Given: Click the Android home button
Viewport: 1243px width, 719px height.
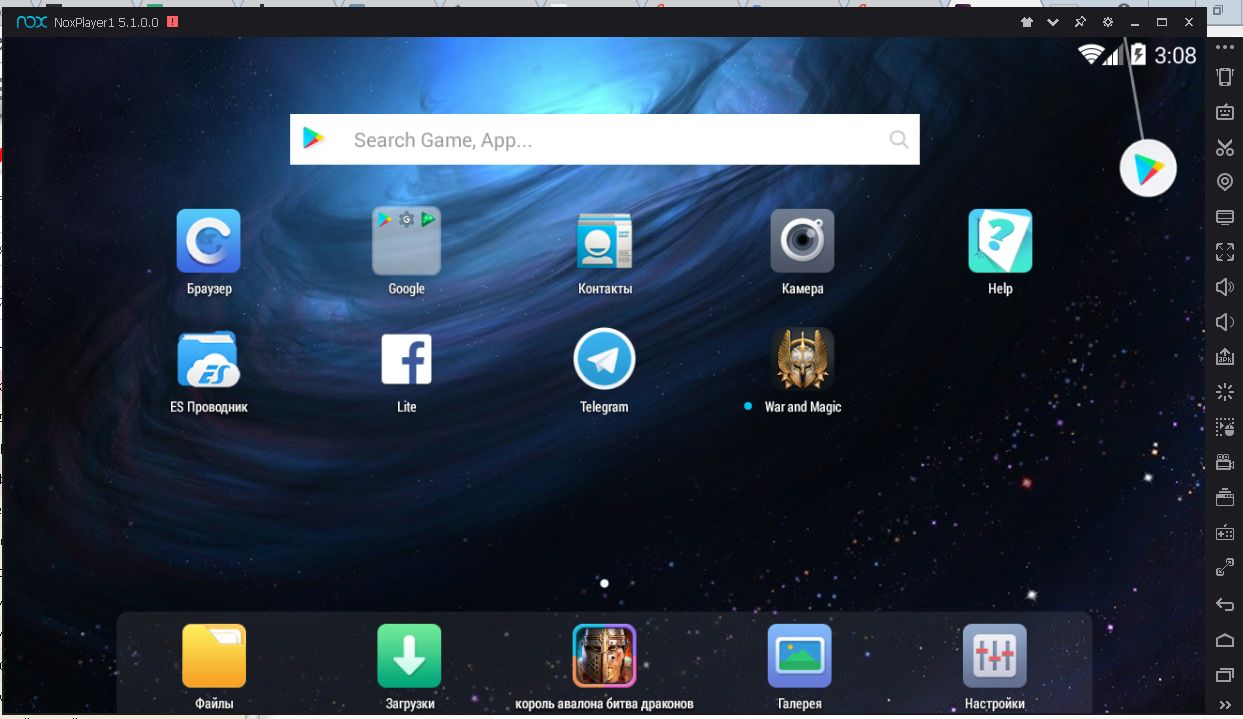Looking at the screenshot, I should (1224, 640).
